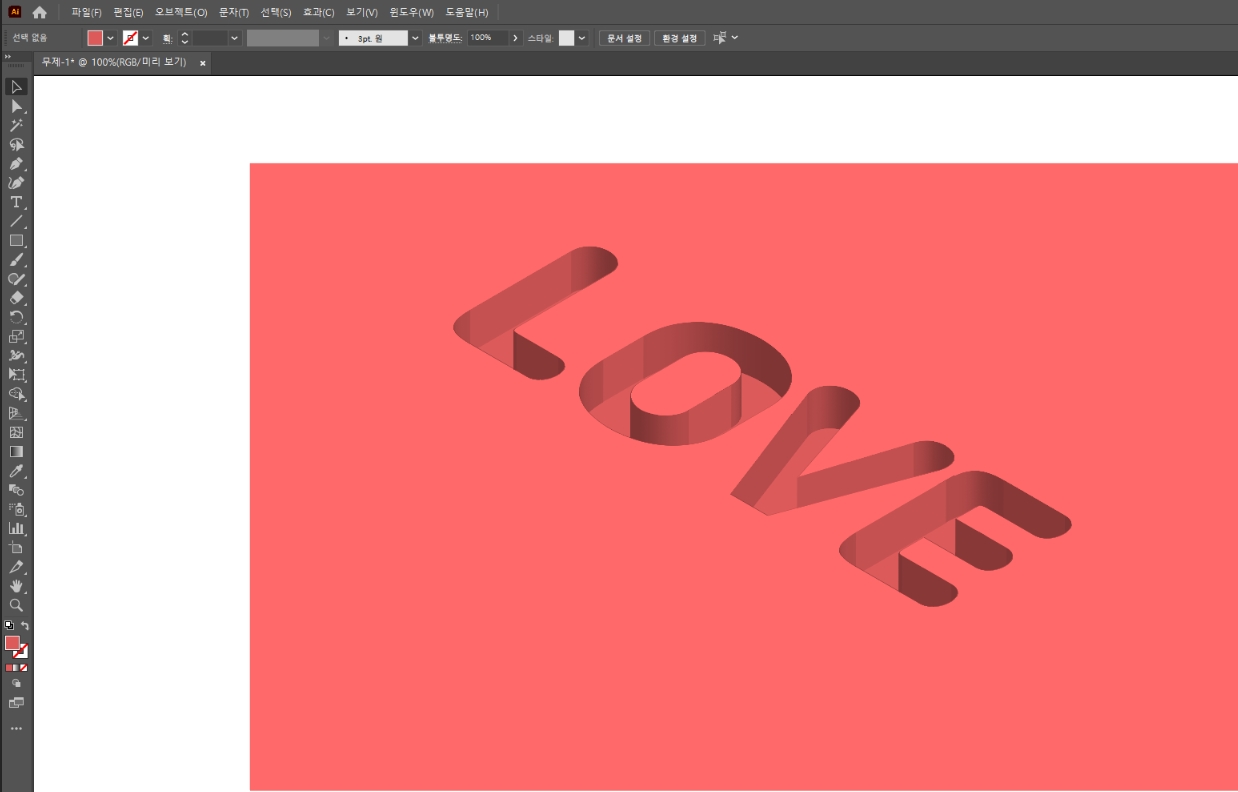Select the Direct Selection tool
This screenshot has width=1238, height=792.
[16, 106]
